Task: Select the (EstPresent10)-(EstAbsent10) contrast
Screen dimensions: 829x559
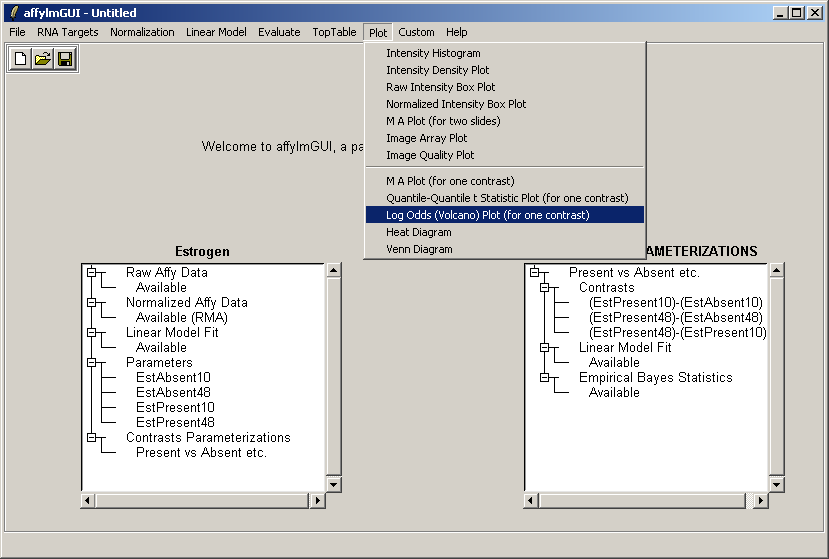Action: click(x=676, y=302)
